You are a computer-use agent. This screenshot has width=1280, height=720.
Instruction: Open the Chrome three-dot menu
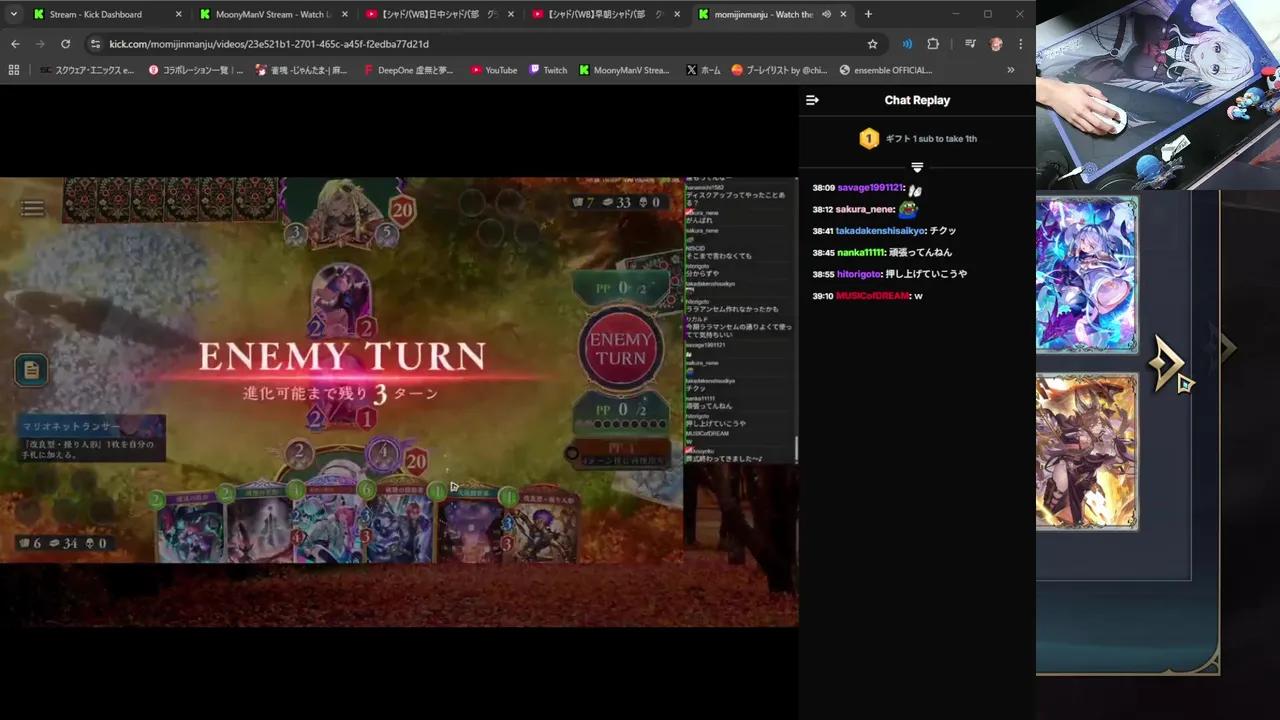1020,44
